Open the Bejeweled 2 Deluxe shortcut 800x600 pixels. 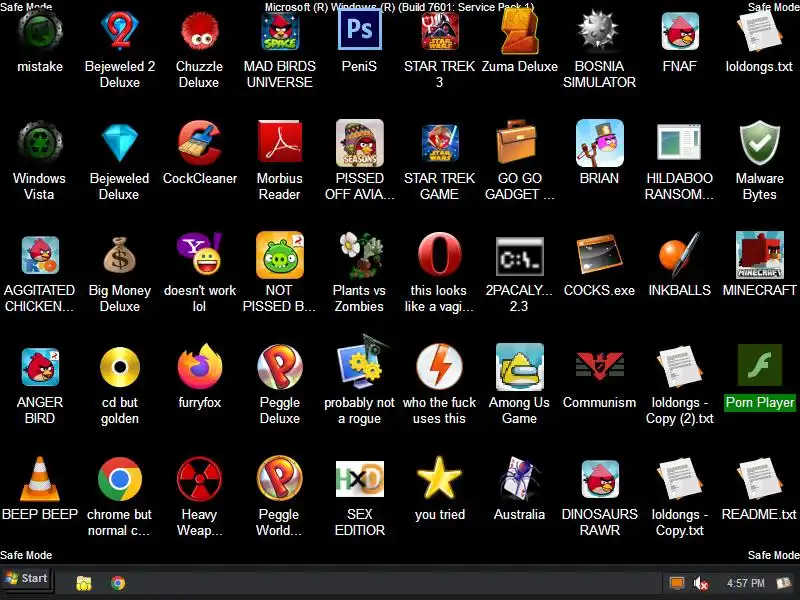click(x=120, y=32)
